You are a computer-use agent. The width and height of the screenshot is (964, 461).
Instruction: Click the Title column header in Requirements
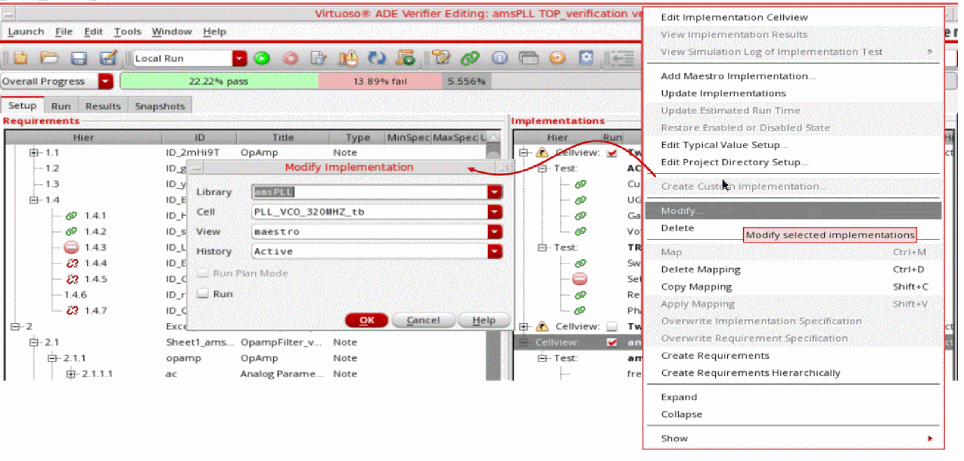pyautogui.click(x=283, y=138)
